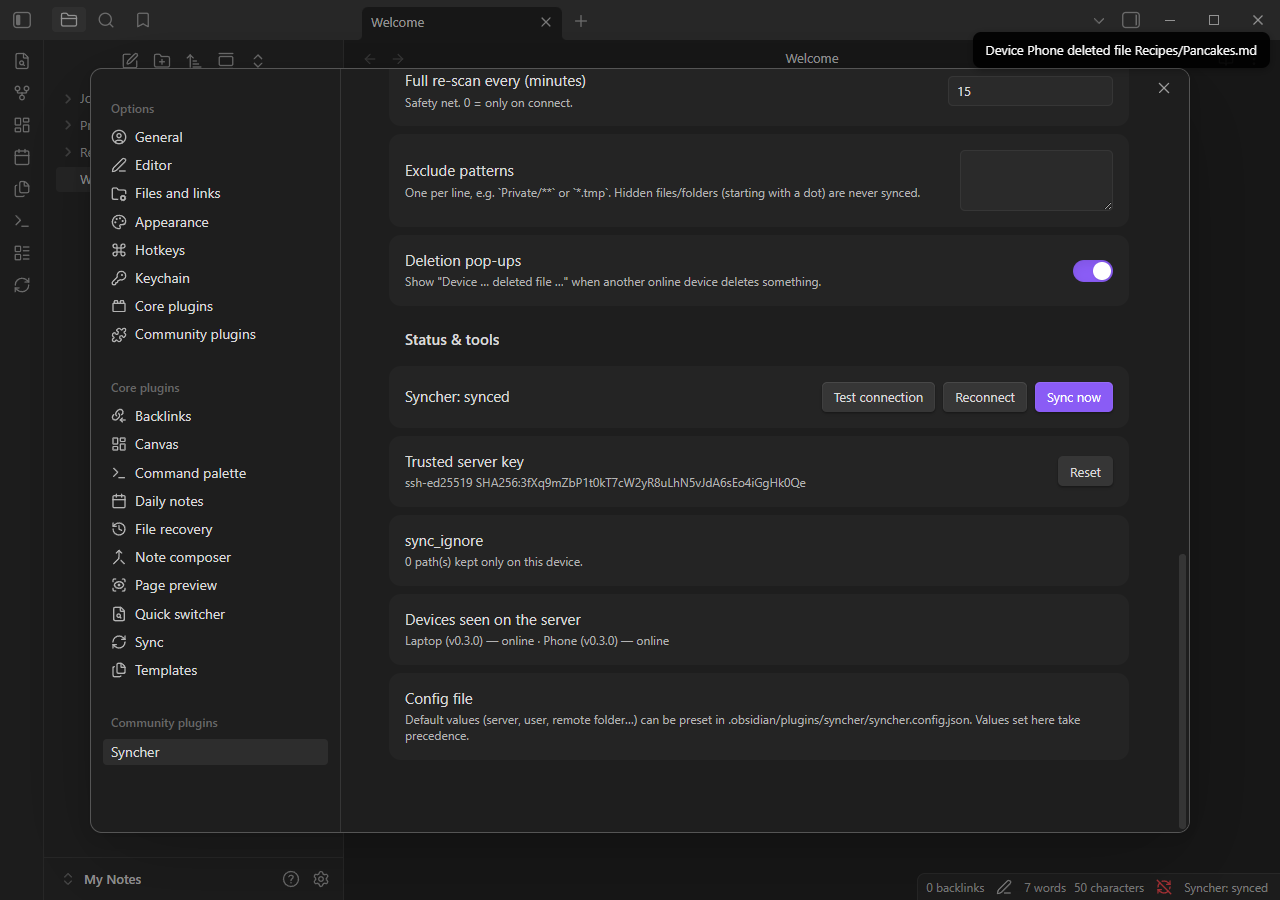Toggle the right sidebar icon
This screenshot has width=1280, height=900.
click(1131, 20)
